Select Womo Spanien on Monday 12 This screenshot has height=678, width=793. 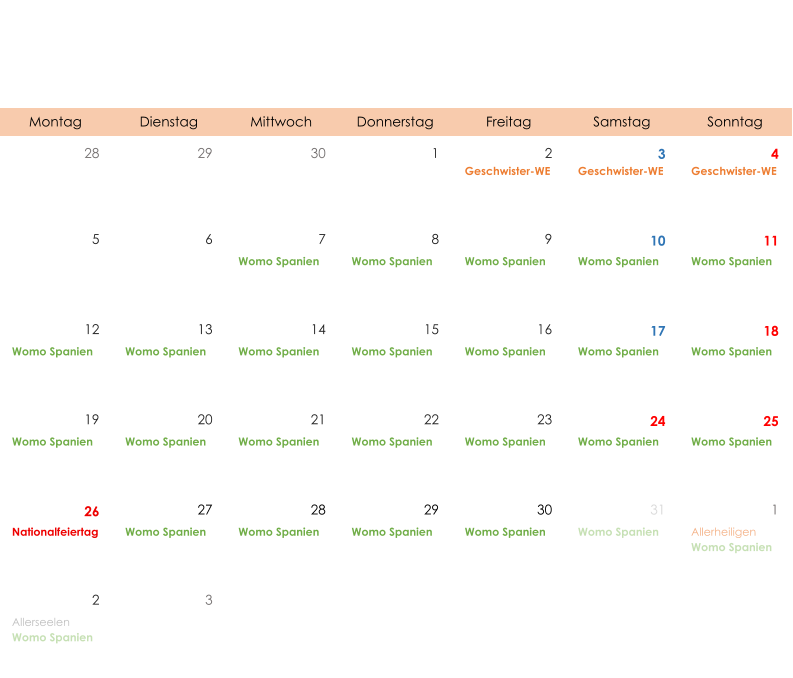pyautogui.click(x=52, y=351)
